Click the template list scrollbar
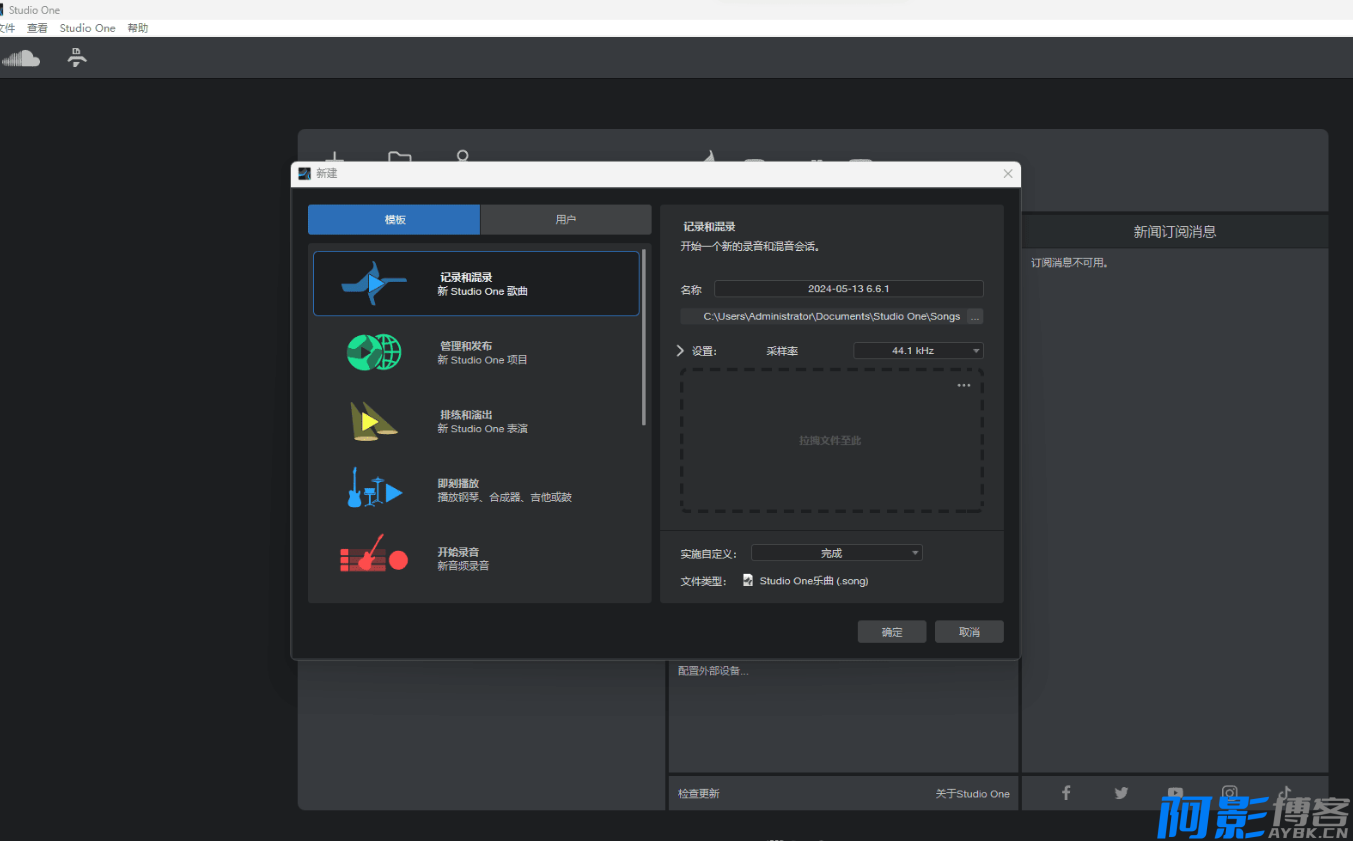Image resolution: width=1353 pixels, height=841 pixels. point(644,338)
